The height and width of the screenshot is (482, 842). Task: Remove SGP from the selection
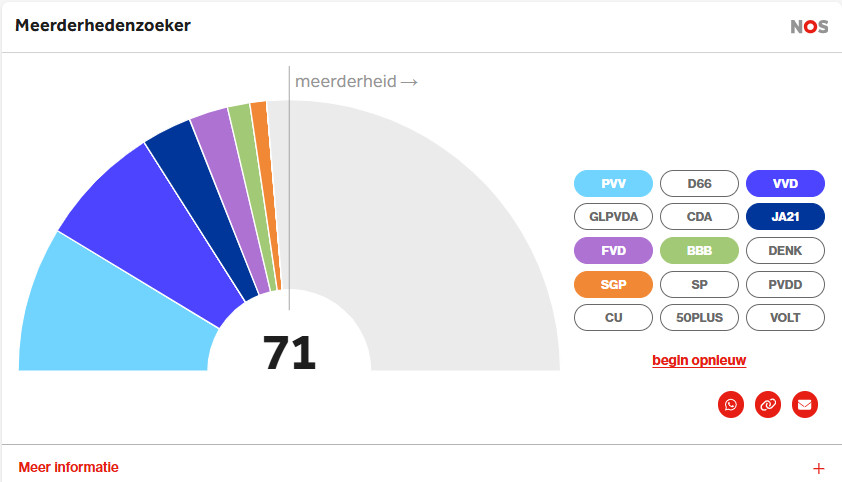pyautogui.click(x=613, y=284)
